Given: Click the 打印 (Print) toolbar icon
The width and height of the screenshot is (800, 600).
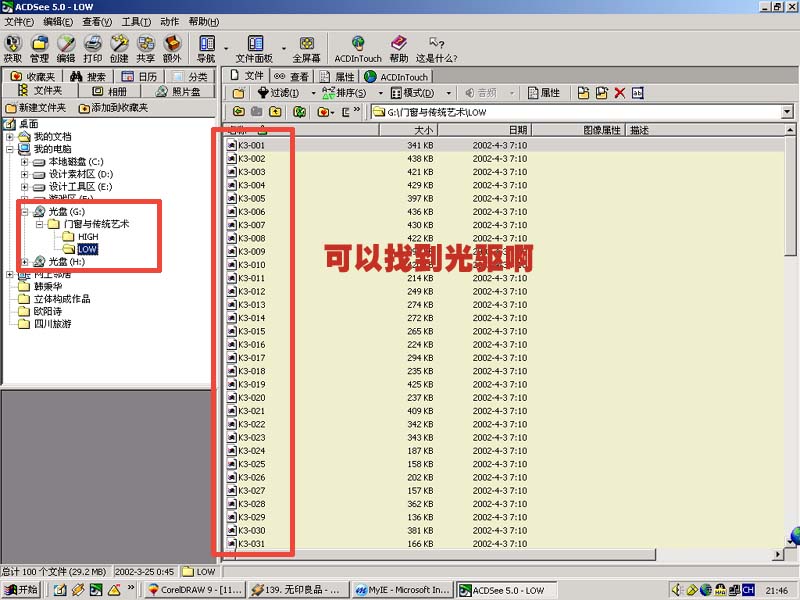Looking at the screenshot, I should (92, 48).
